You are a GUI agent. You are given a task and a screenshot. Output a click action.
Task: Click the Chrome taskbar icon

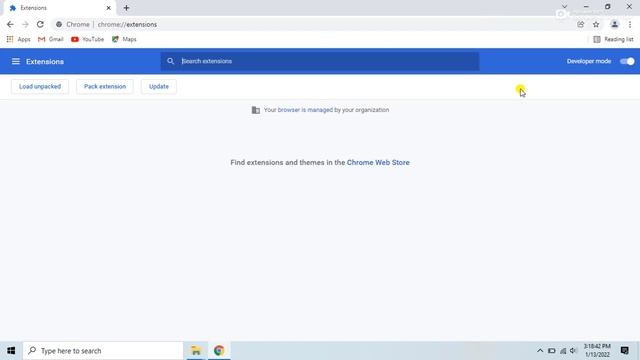pyautogui.click(x=219, y=351)
